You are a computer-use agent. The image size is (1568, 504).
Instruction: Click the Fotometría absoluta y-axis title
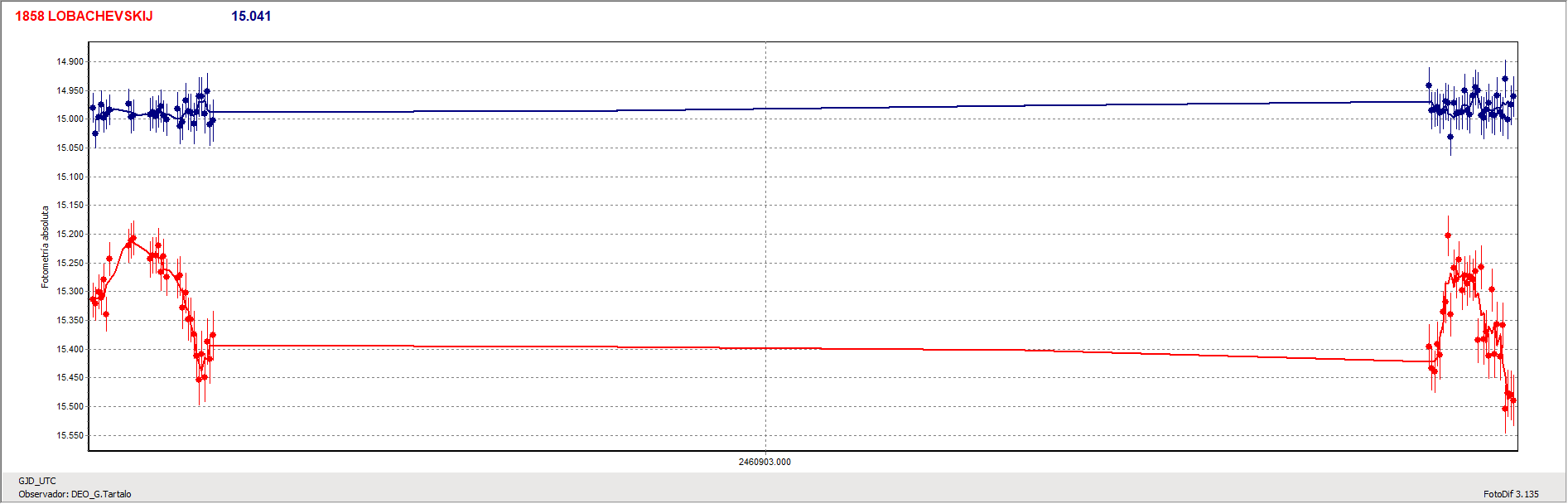46,247
